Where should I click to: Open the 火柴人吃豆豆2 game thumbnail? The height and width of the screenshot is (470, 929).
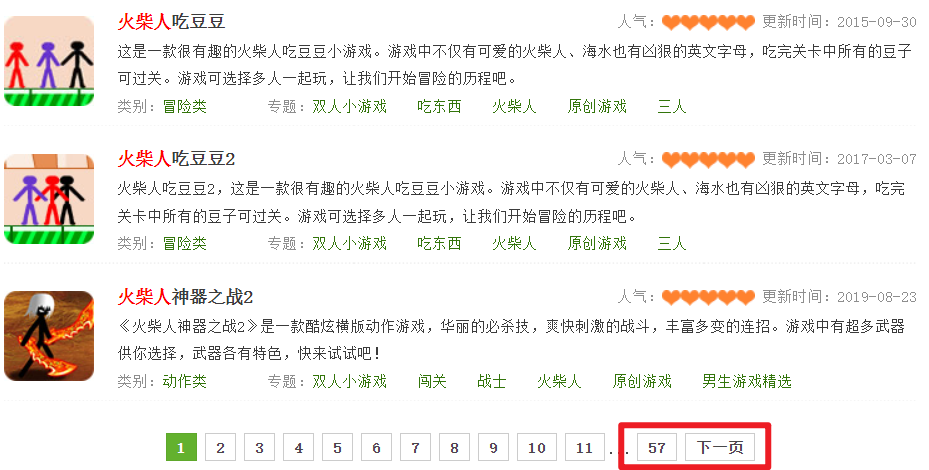click(x=49, y=199)
